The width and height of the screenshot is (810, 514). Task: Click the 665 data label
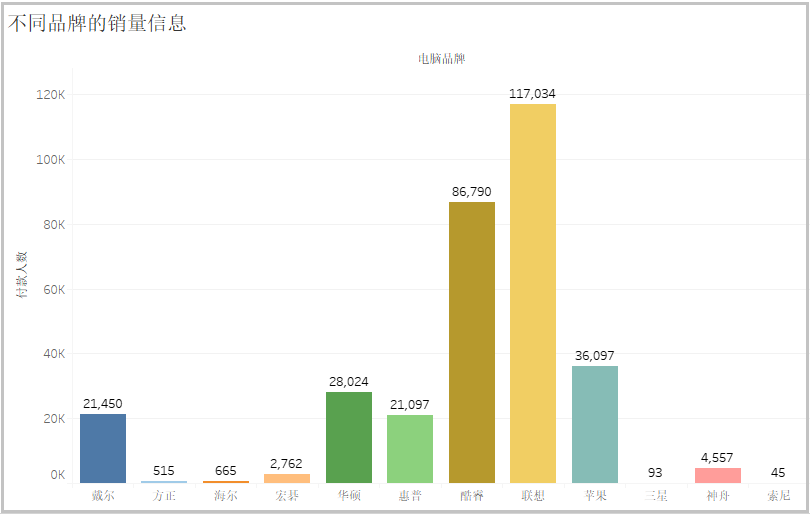tap(226, 471)
